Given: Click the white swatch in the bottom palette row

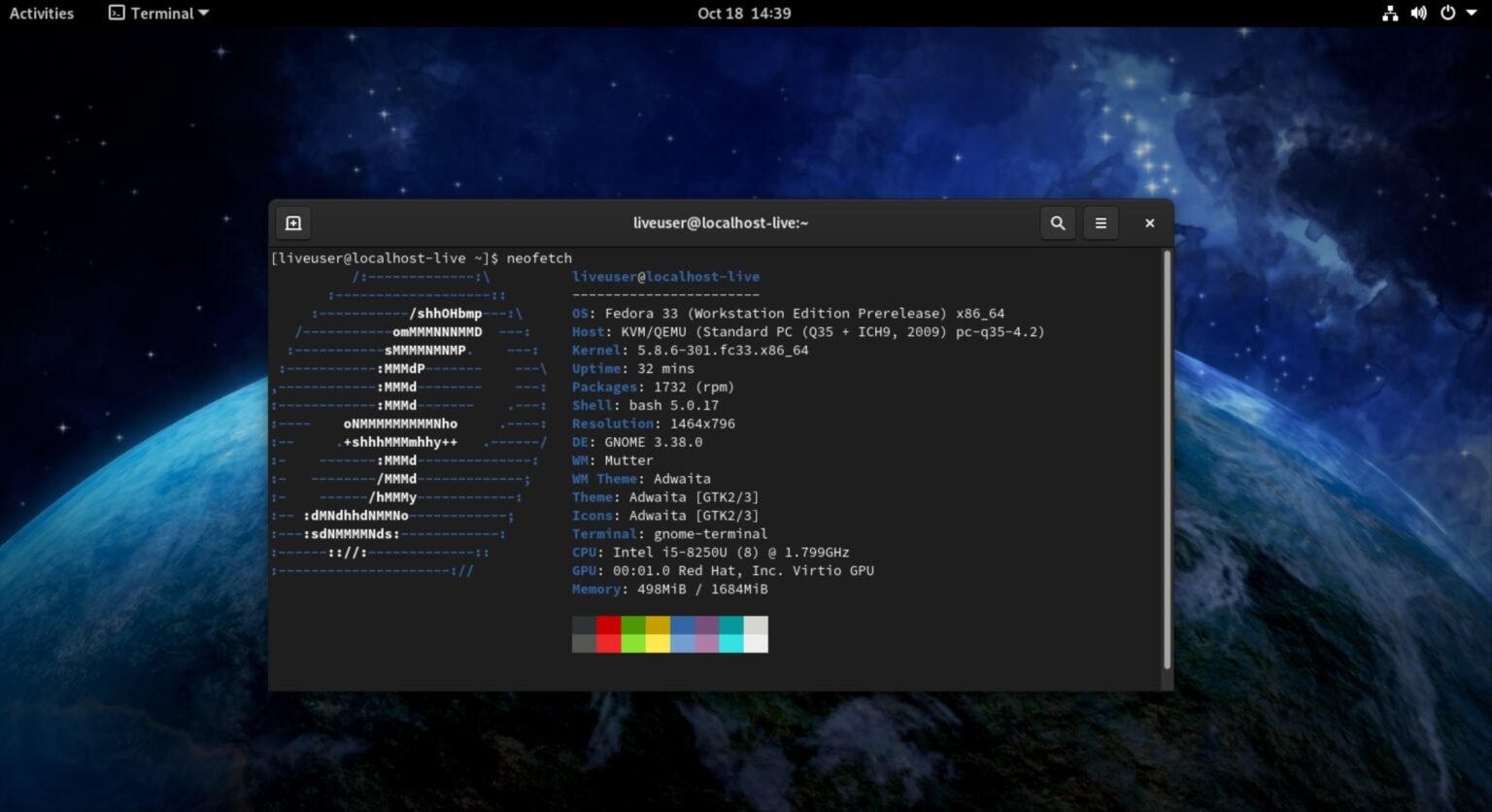Looking at the screenshot, I should [x=756, y=643].
